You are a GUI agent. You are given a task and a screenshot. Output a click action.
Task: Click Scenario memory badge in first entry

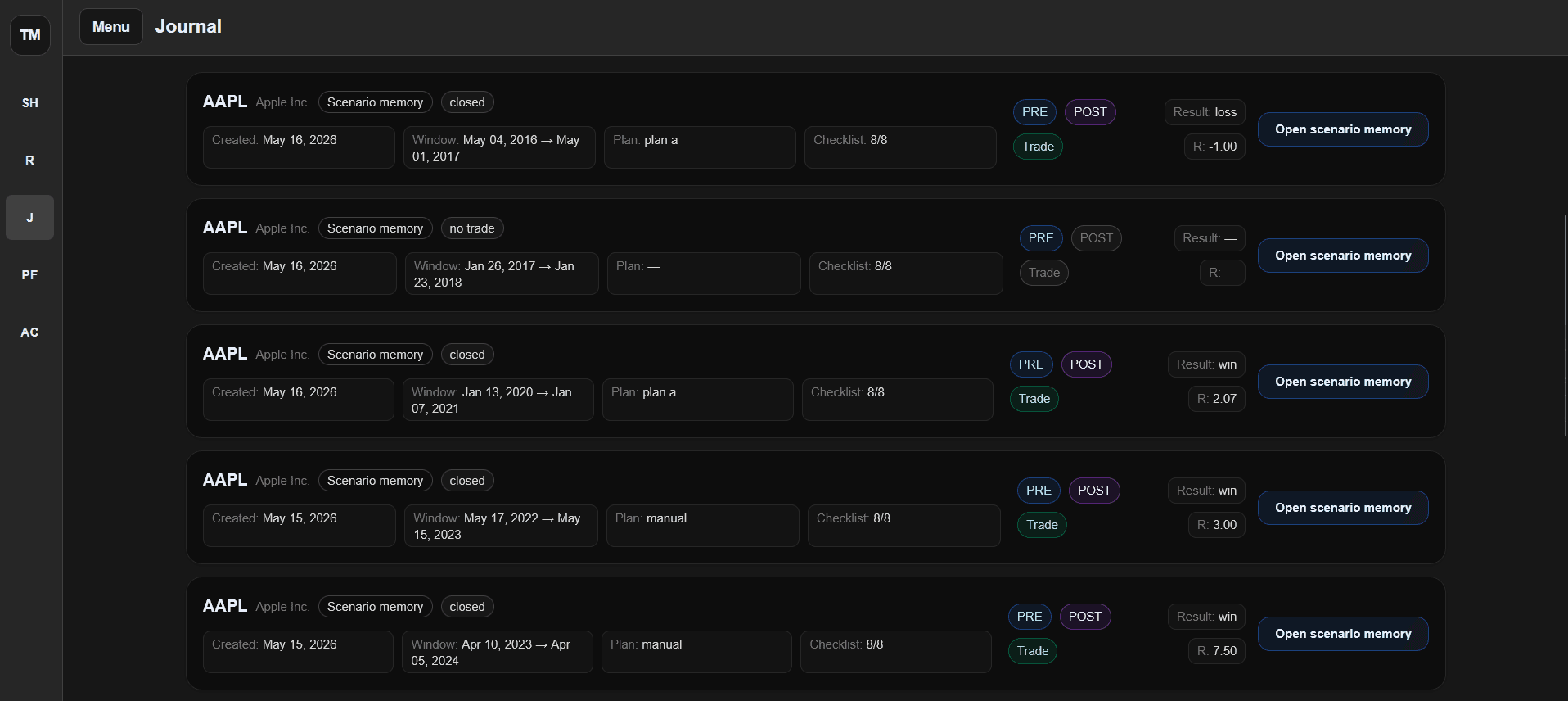click(x=375, y=102)
